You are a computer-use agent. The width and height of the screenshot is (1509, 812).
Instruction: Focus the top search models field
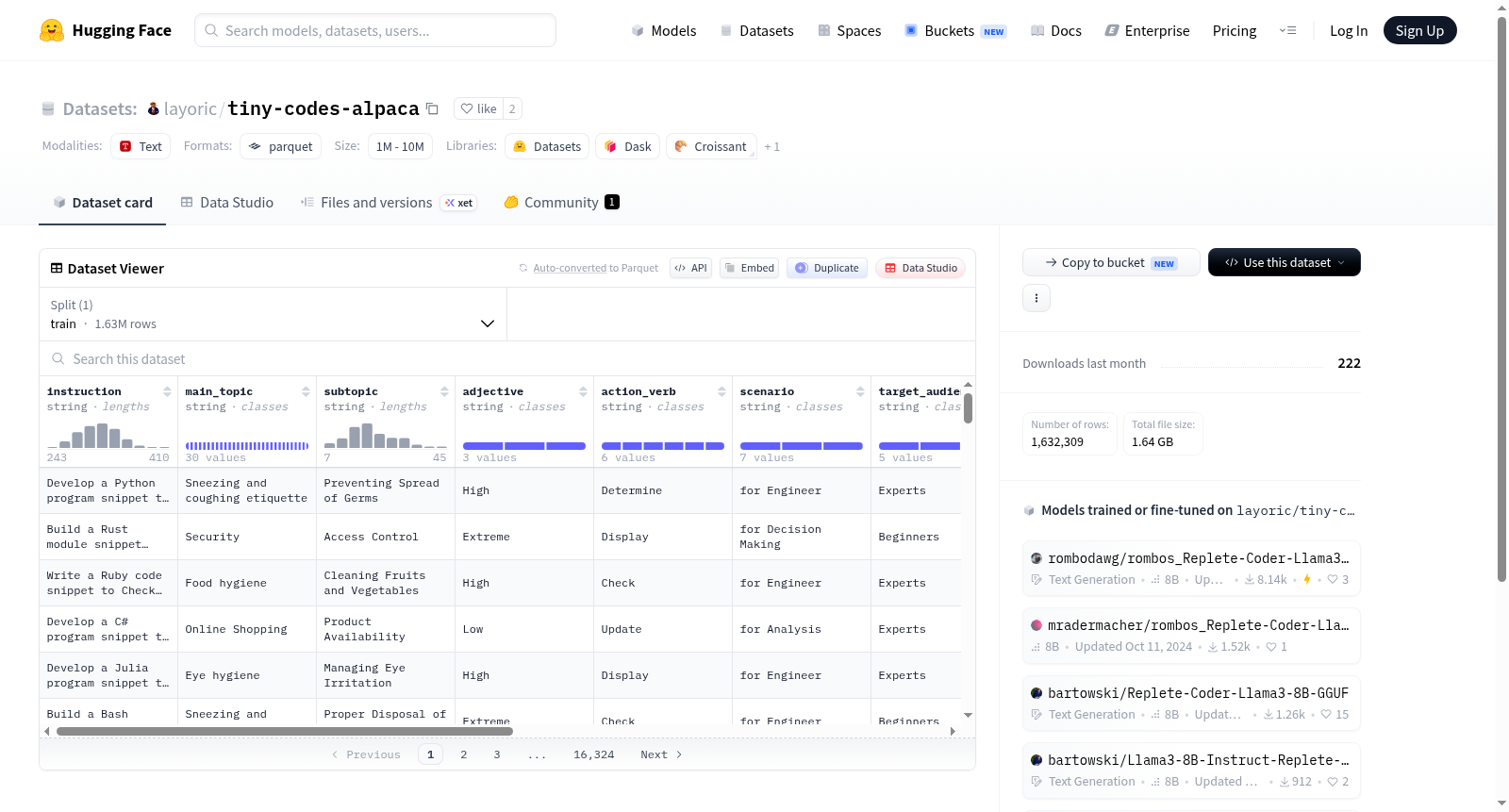pos(375,30)
